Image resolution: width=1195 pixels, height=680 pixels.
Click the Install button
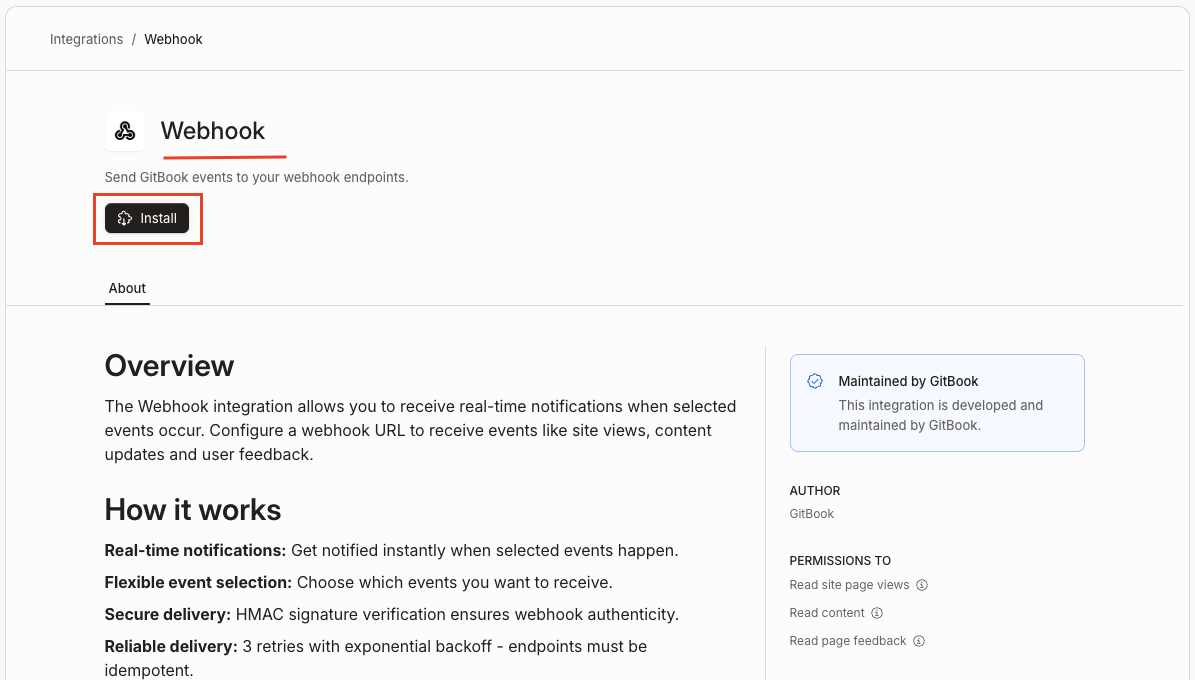147,218
